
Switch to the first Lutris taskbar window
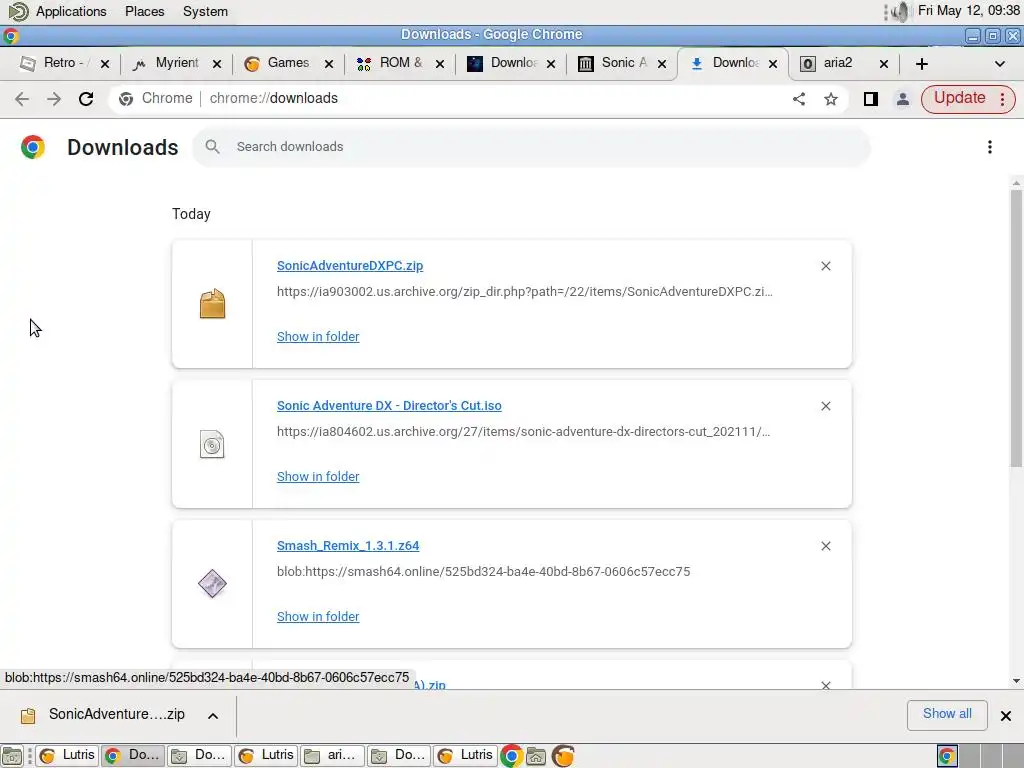[66, 756]
